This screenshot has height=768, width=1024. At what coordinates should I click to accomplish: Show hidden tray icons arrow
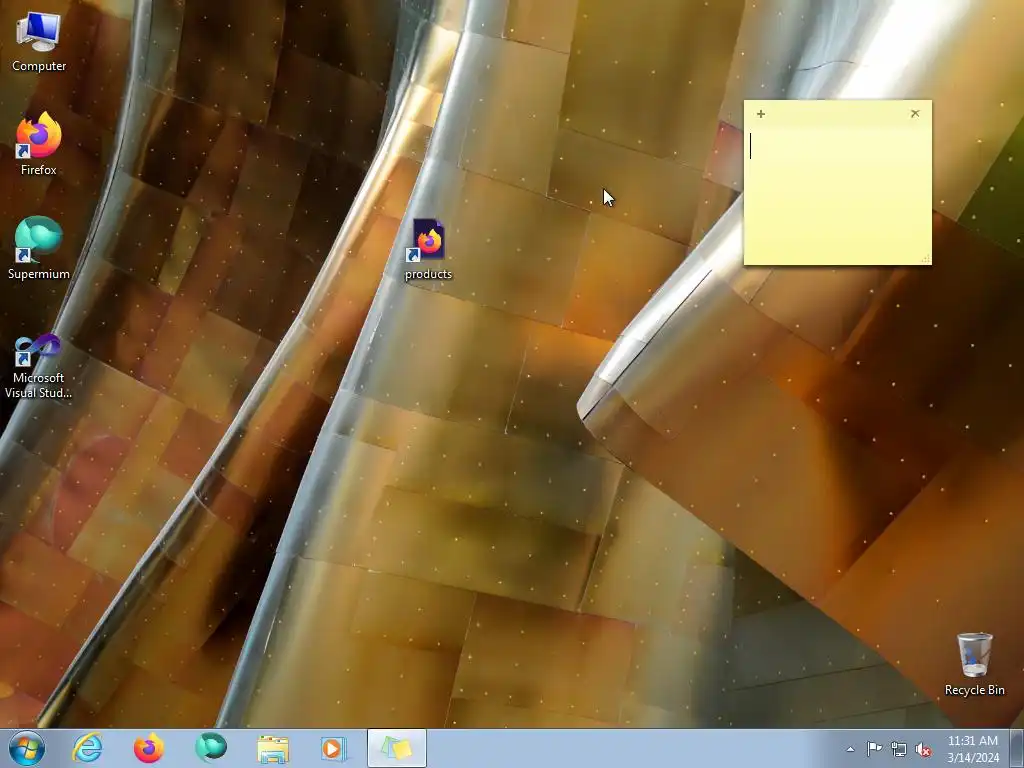pyautogui.click(x=850, y=749)
